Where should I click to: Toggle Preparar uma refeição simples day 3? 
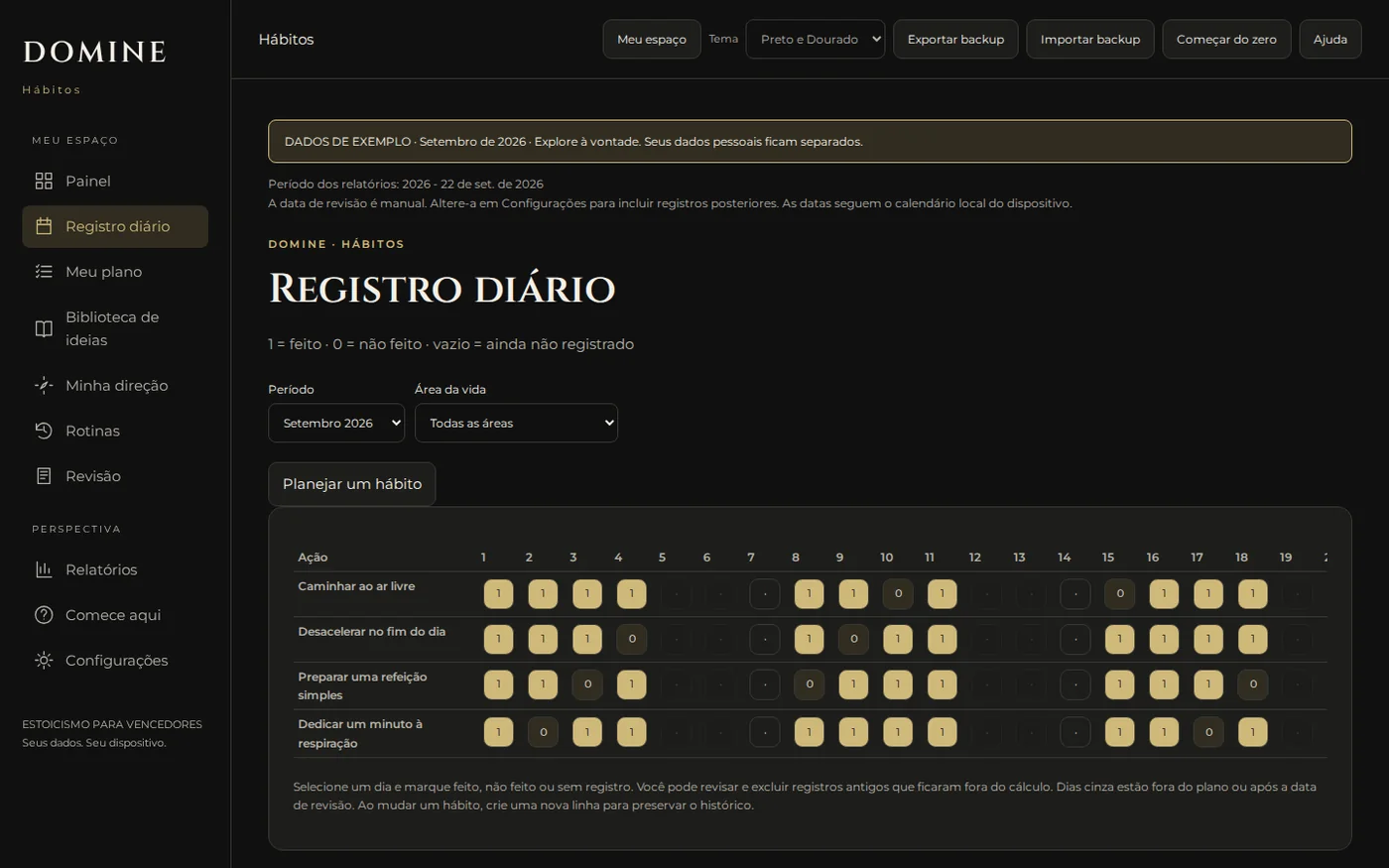click(587, 684)
